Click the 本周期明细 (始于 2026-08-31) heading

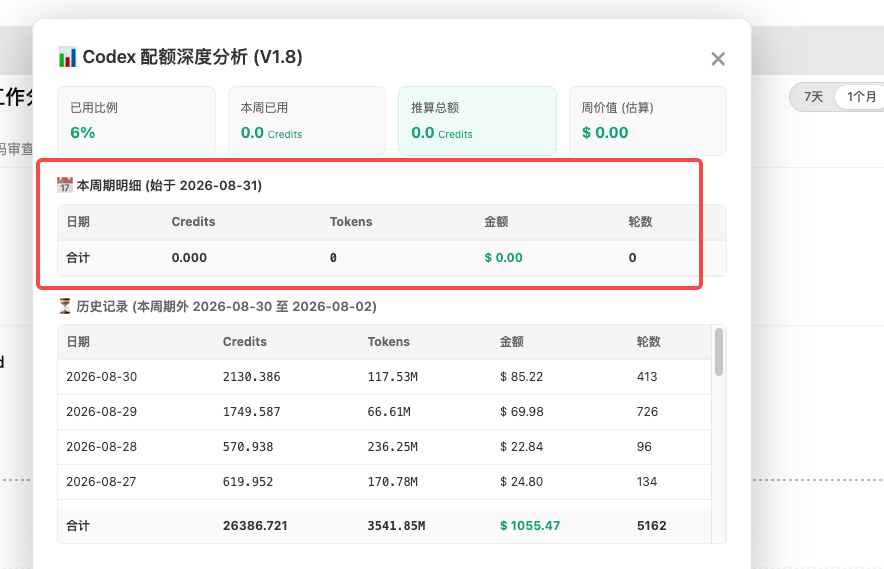(x=169, y=185)
